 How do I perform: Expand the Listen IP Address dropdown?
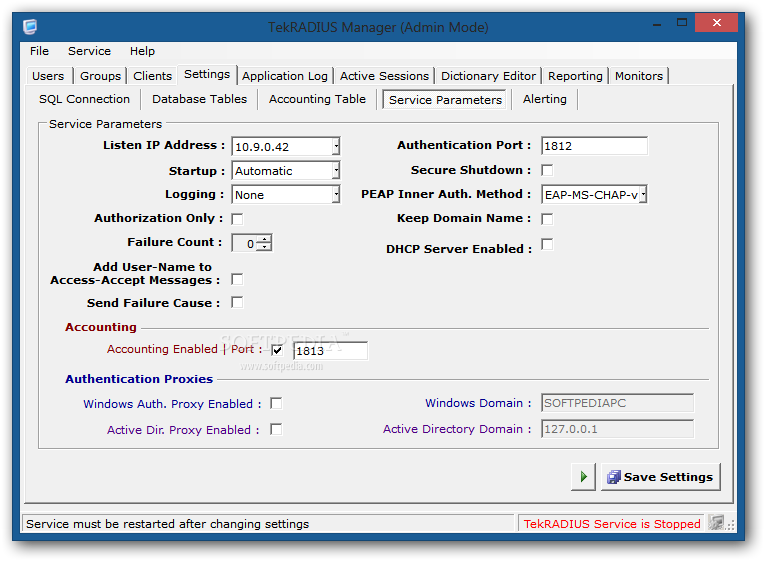pyautogui.click(x=336, y=146)
